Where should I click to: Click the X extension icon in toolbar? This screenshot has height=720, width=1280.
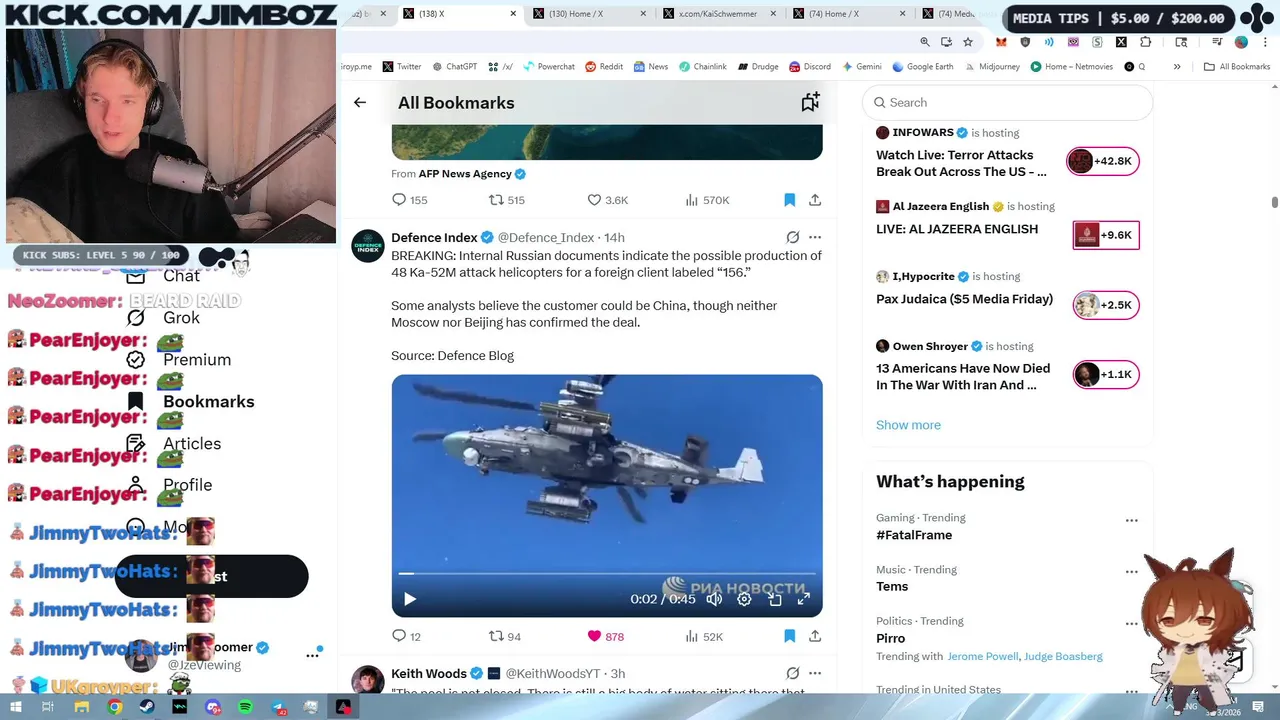point(1121,42)
